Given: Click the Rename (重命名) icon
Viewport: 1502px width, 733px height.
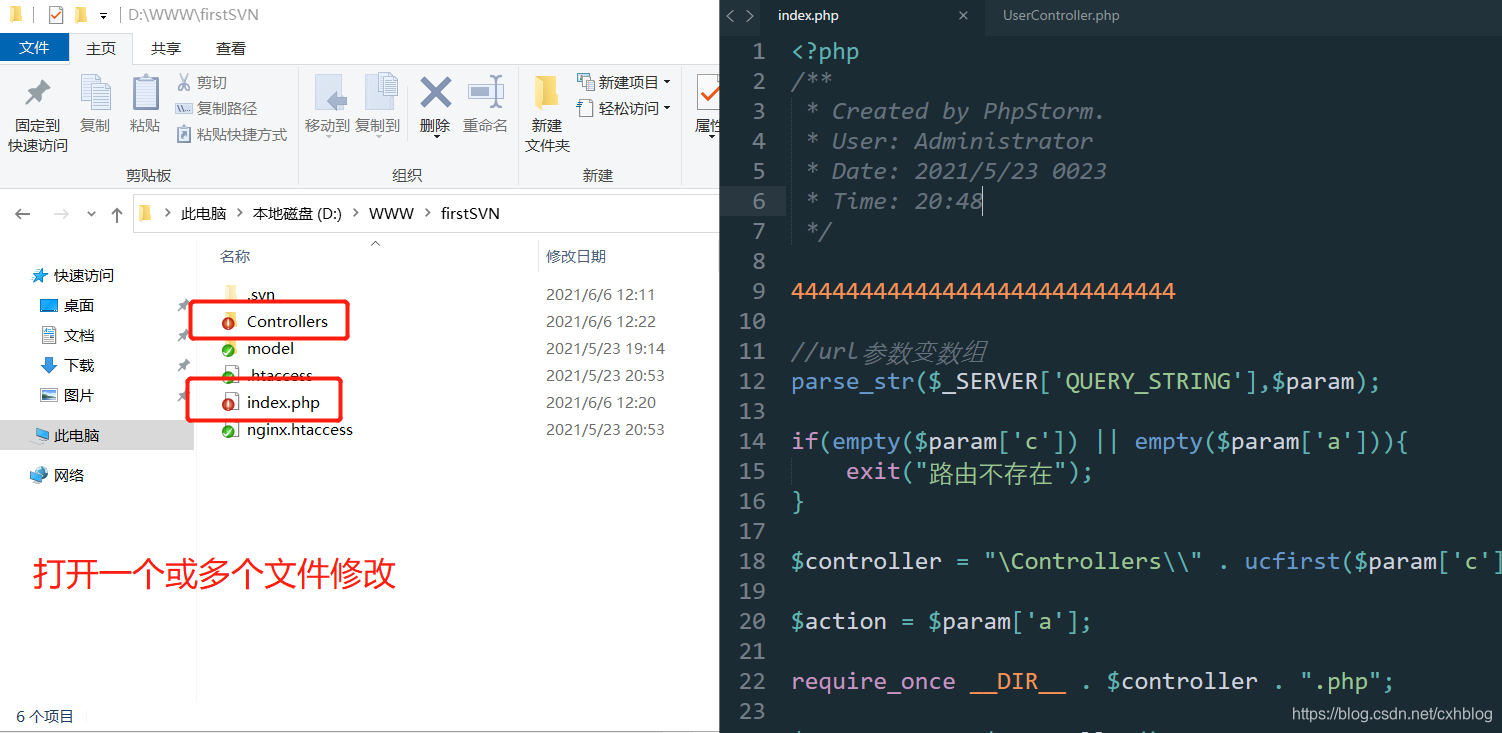Looking at the screenshot, I should [486, 93].
